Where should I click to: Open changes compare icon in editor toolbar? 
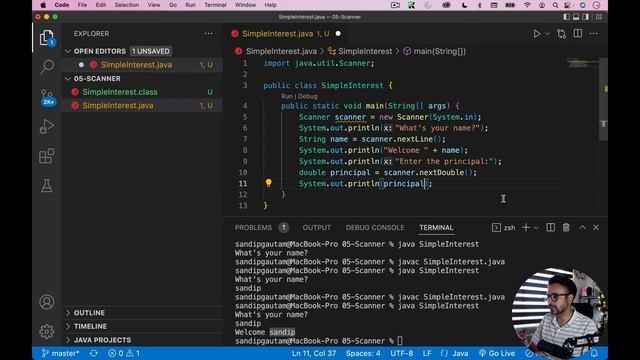(562, 34)
